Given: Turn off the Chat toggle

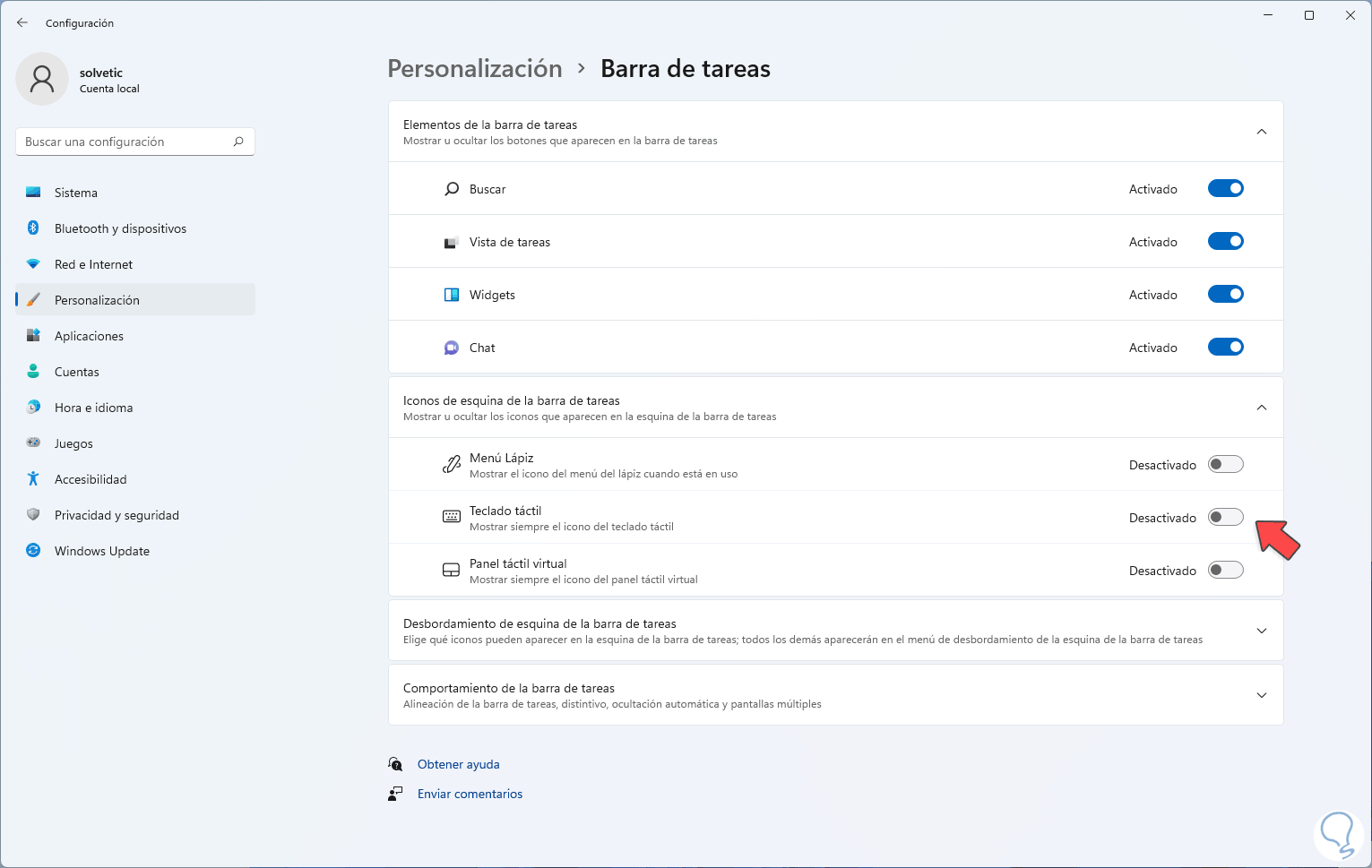Looking at the screenshot, I should 1225,348.
